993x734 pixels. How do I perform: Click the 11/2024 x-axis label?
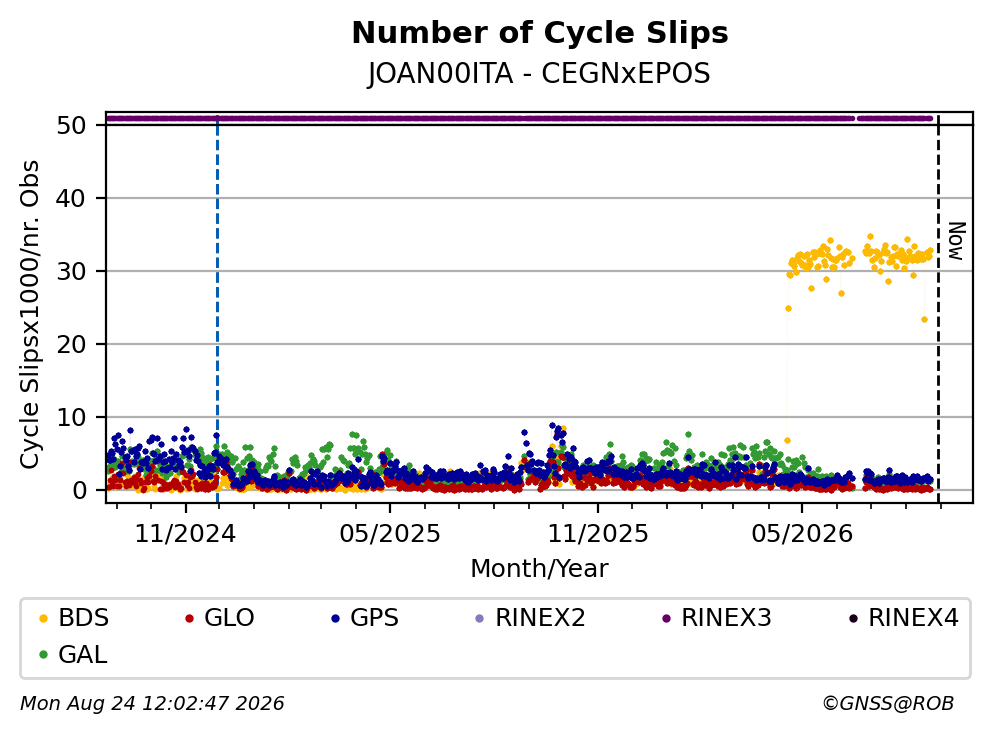(185, 534)
